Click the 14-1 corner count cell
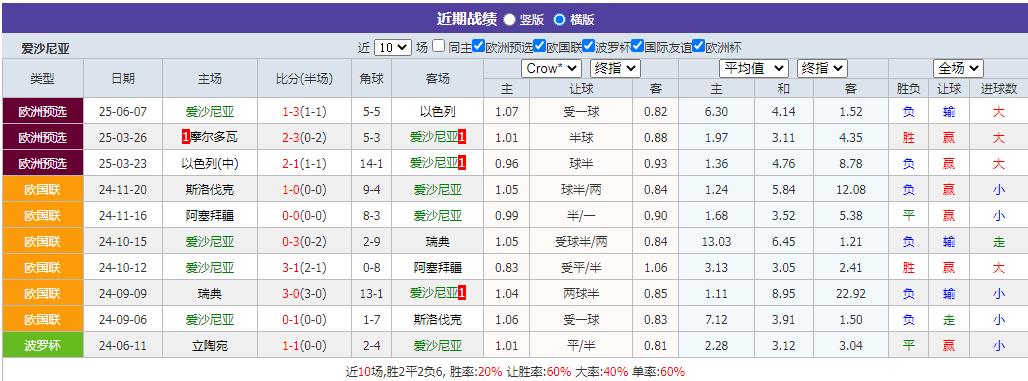The image size is (1028, 381). coord(372,164)
